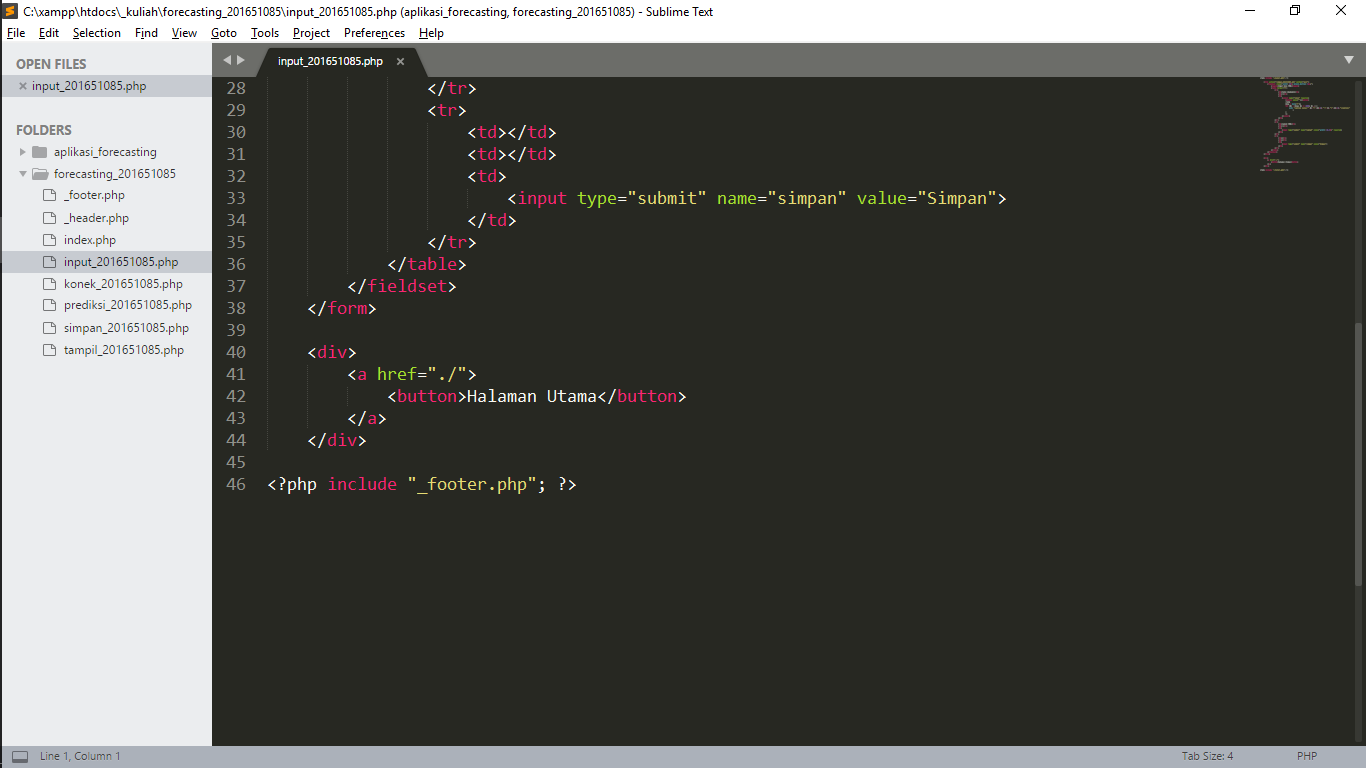Click the opening div tag on line 40

(x=332, y=352)
